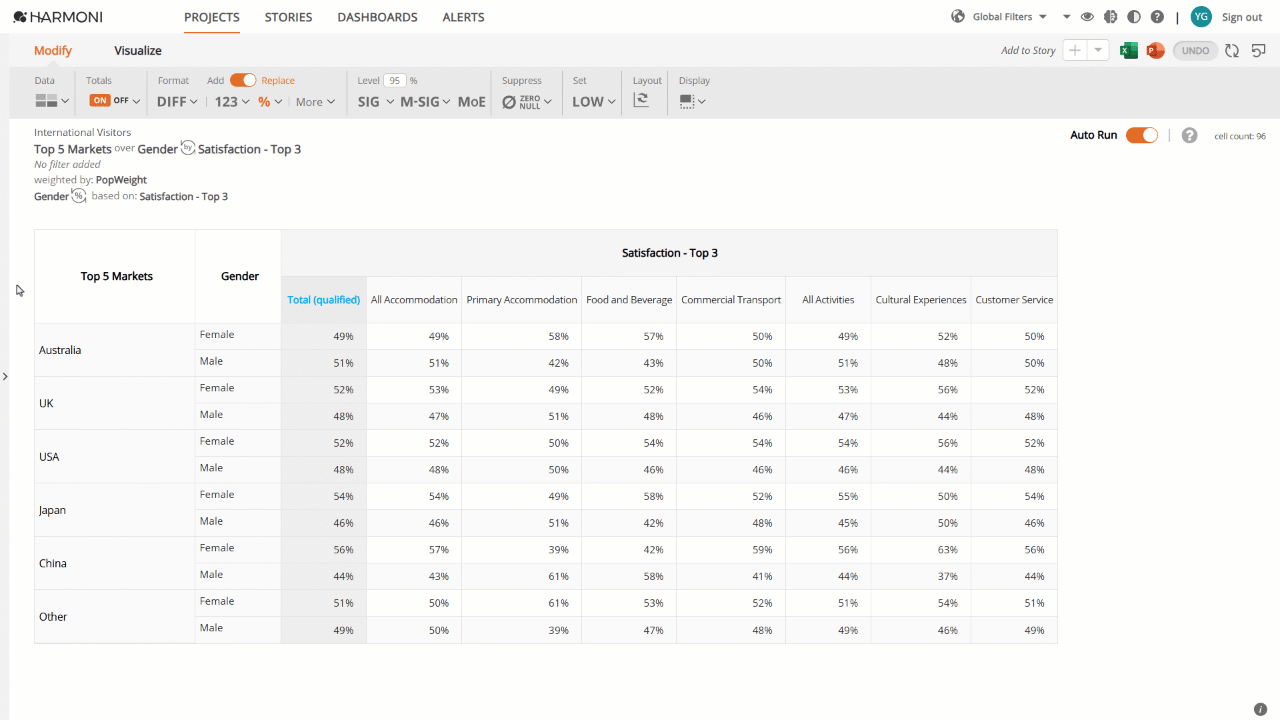Expand the DIFF format dropdown
This screenshot has height=720, width=1280.
[x=178, y=102]
